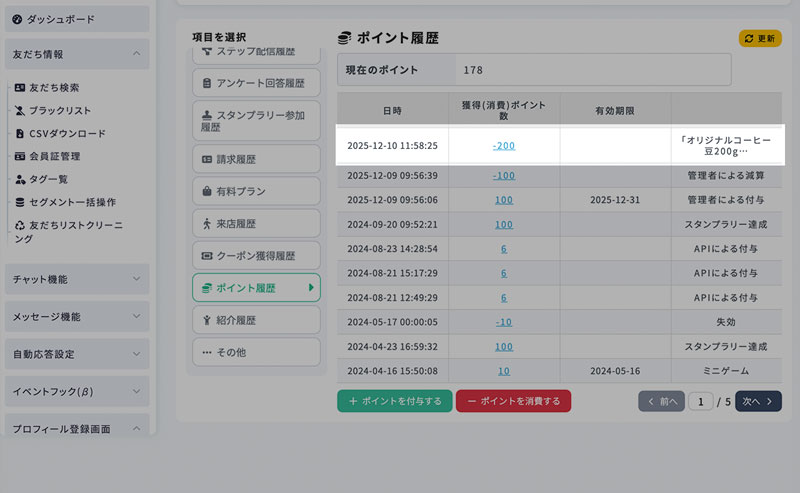The height and width of the screenshot is (493, 800).
Task: Expand the メッセージ機能 section
Action: (x=136, y=317)
